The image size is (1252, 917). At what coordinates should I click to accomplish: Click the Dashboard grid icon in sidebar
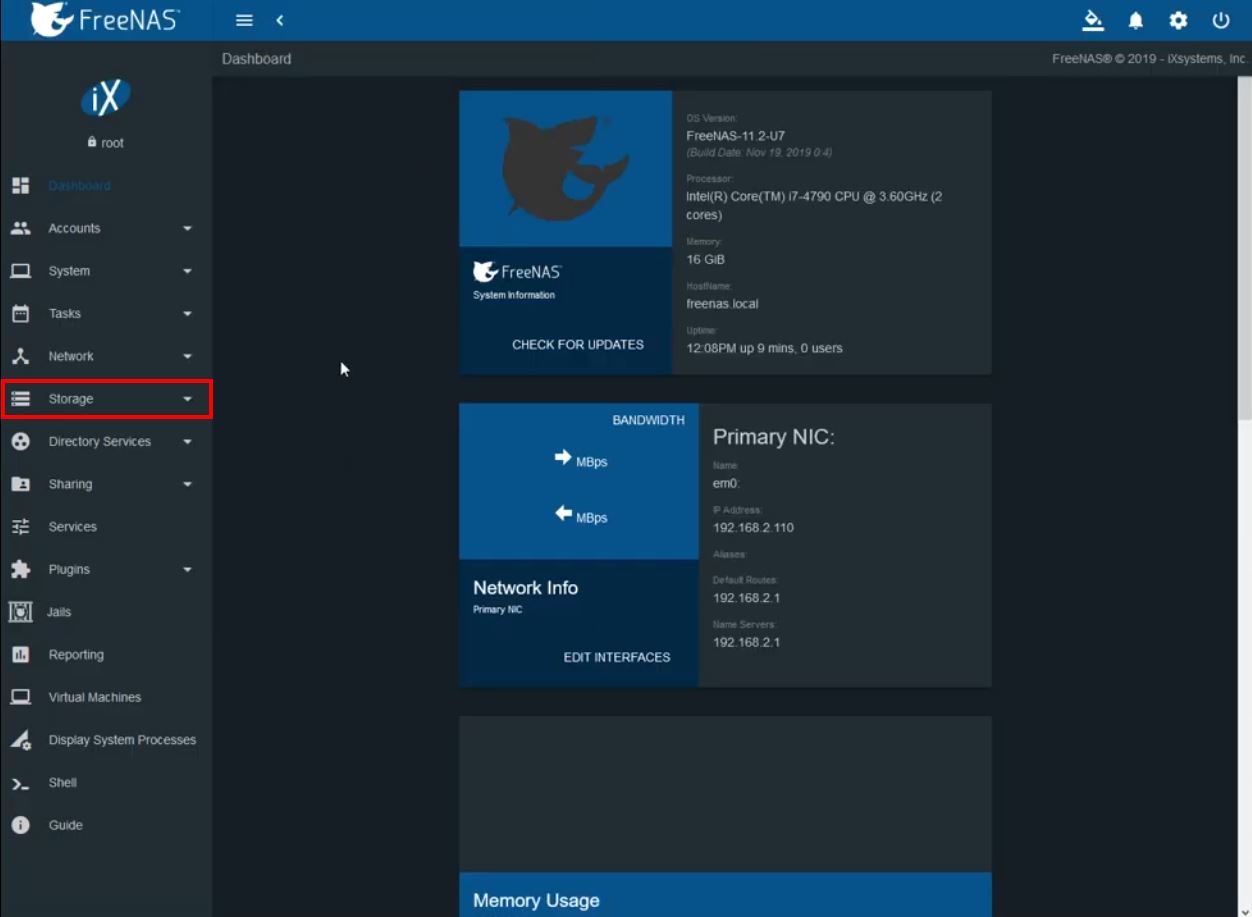pyautogui.click(x=20, y=186)
